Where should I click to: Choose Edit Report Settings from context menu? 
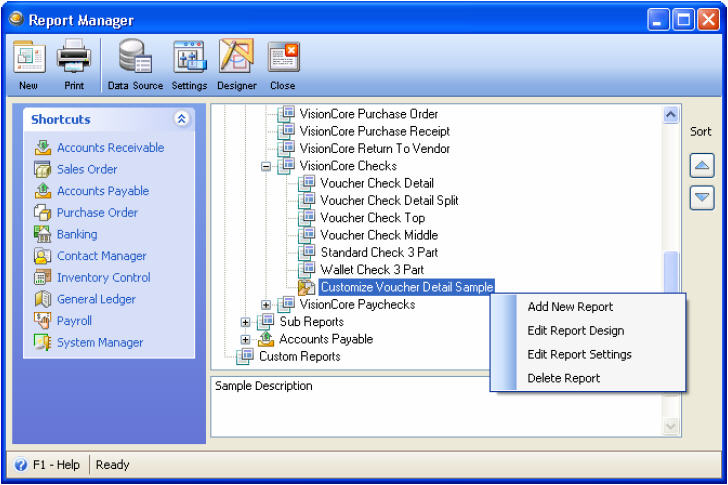(x=579, y=355)
